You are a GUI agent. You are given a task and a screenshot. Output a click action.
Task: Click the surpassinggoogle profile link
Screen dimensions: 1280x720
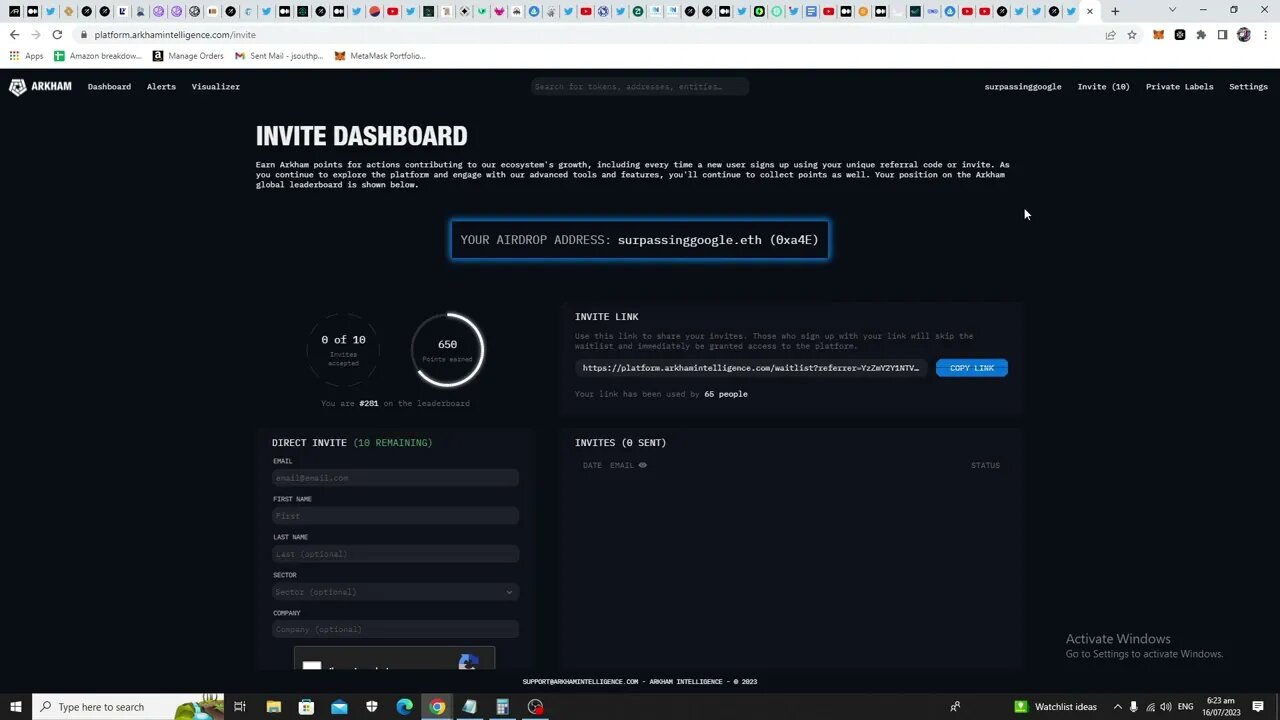click(x=1022, y=87)
